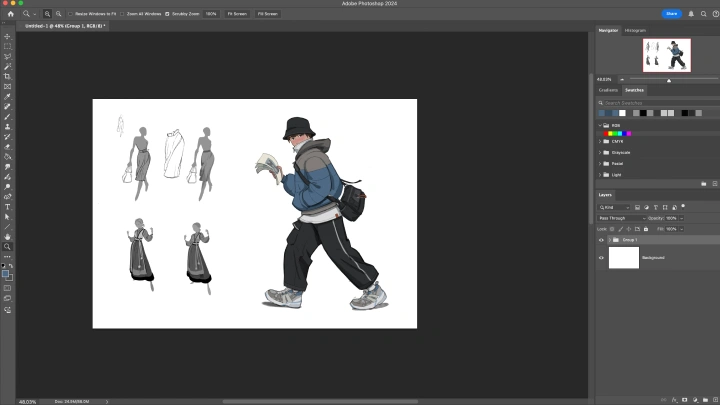The image size is (720, 405).
Task: Select the Hand tool
Action: pyautogui.click(x=7, y=237)
